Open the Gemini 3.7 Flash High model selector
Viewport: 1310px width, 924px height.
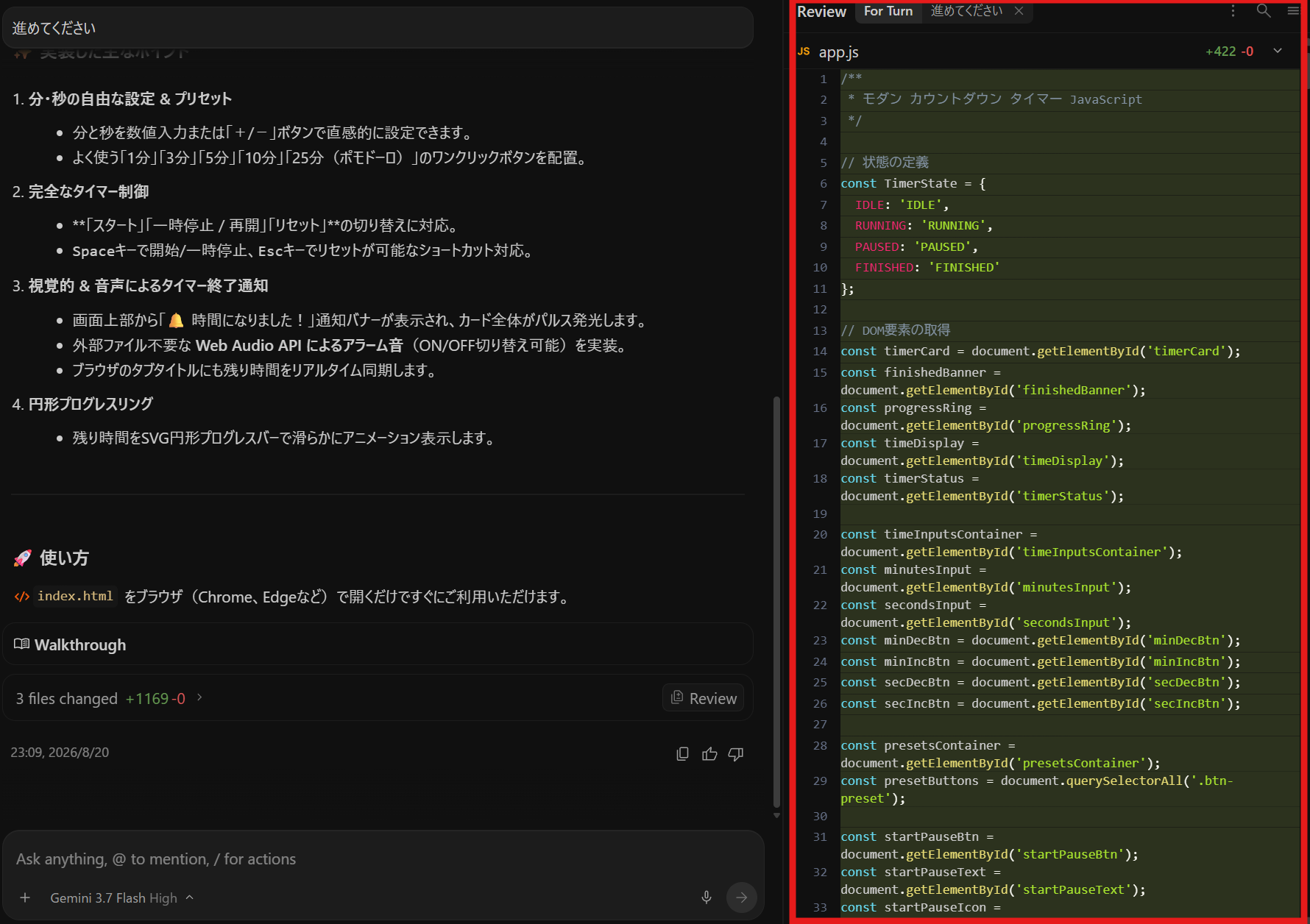[121, 898]
